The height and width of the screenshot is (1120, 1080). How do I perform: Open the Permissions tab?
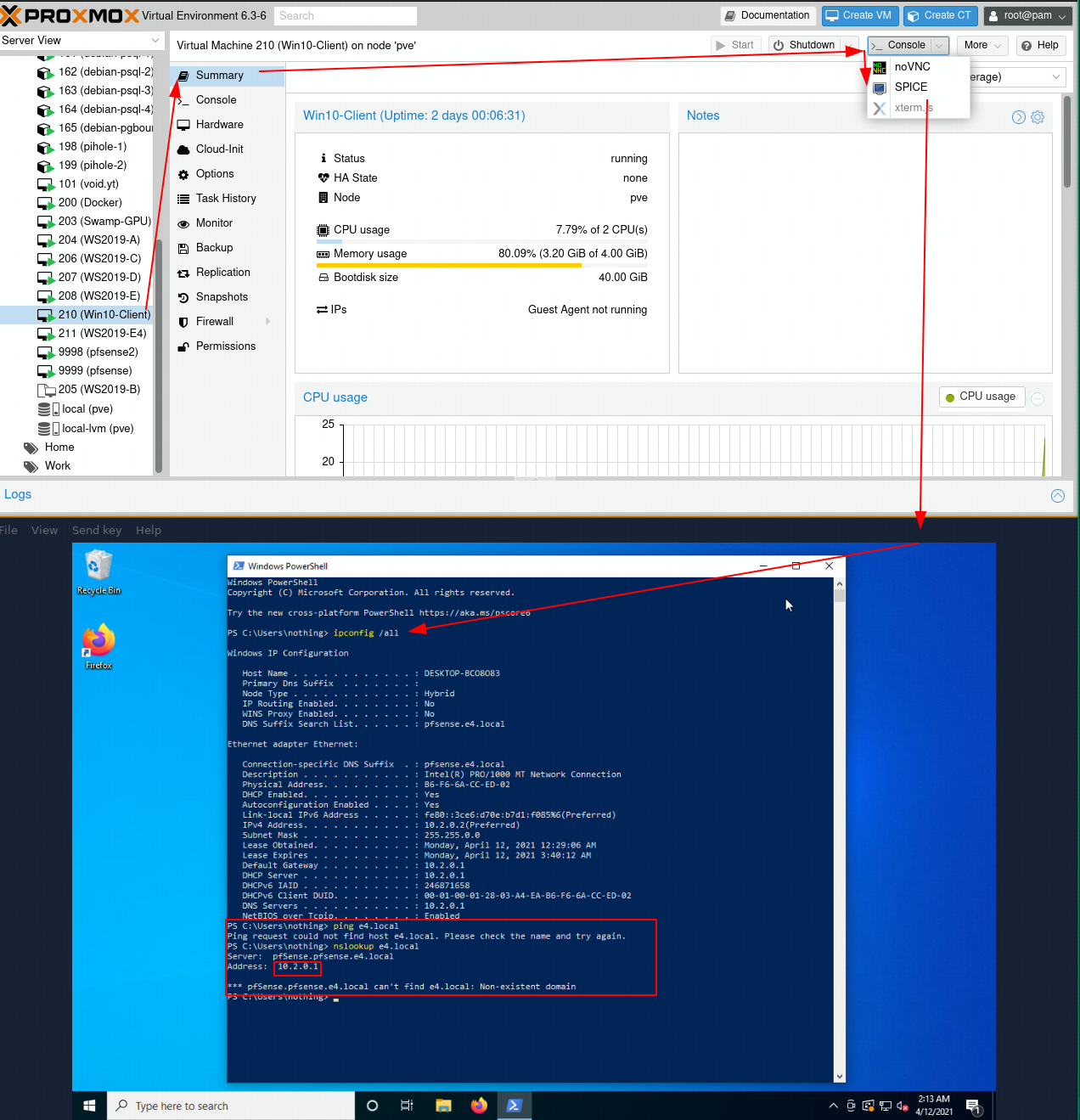tap(228, 346)
